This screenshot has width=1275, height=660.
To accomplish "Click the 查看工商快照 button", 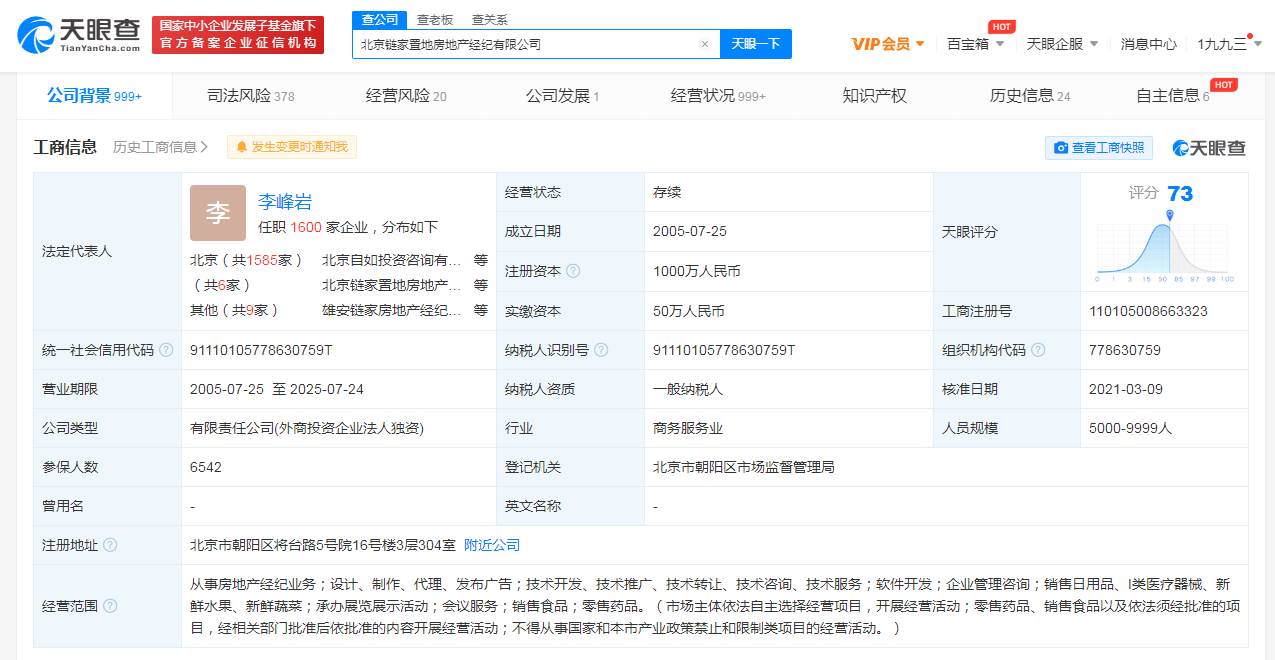I will click(x=1099, y=148).
